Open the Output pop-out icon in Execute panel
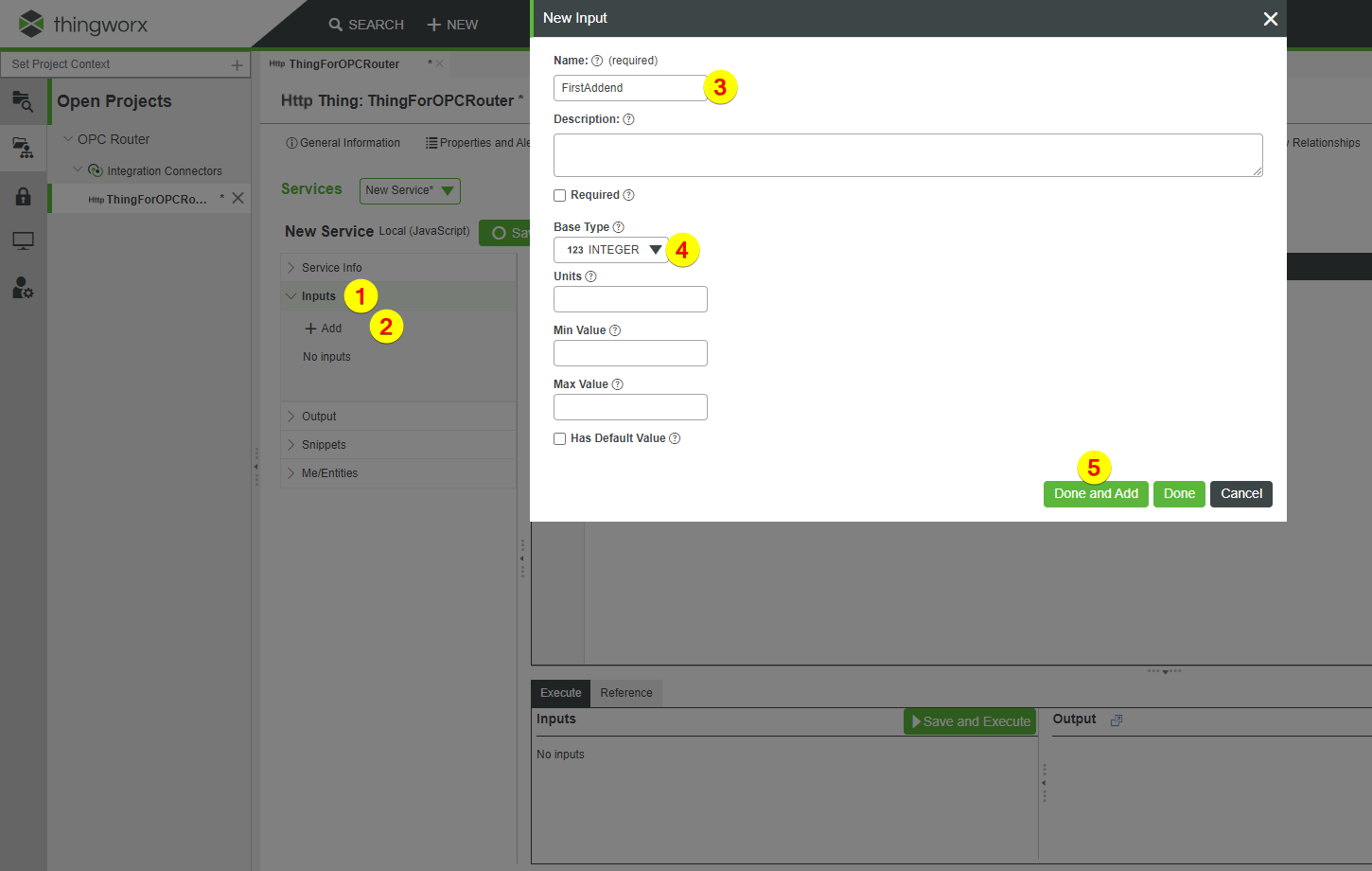The width and height of the screenshot is (1372, 871). pyautogui.click(x=1116, y=720)
